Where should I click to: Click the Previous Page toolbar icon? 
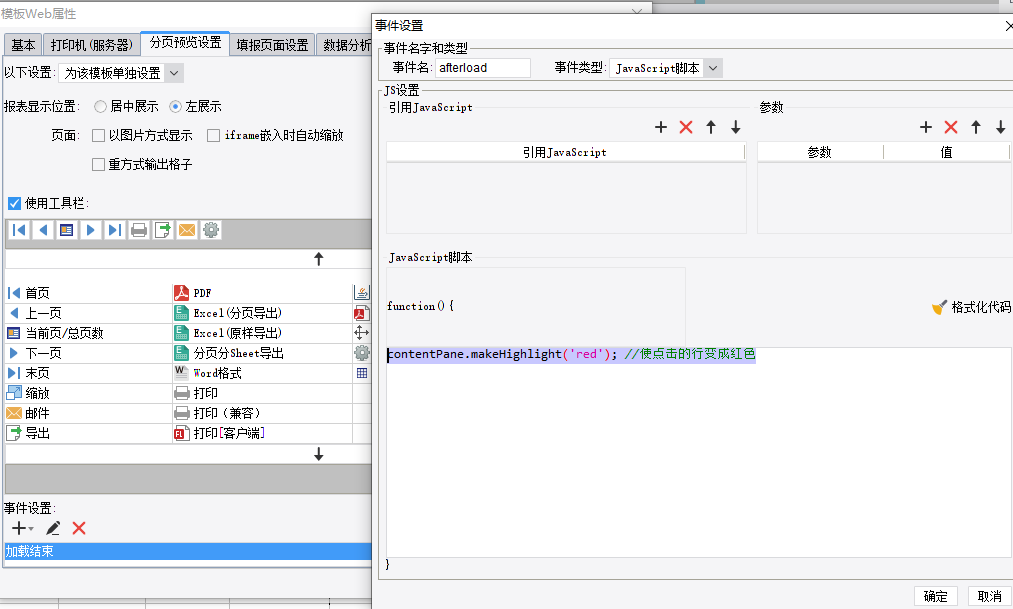(43, 230)
